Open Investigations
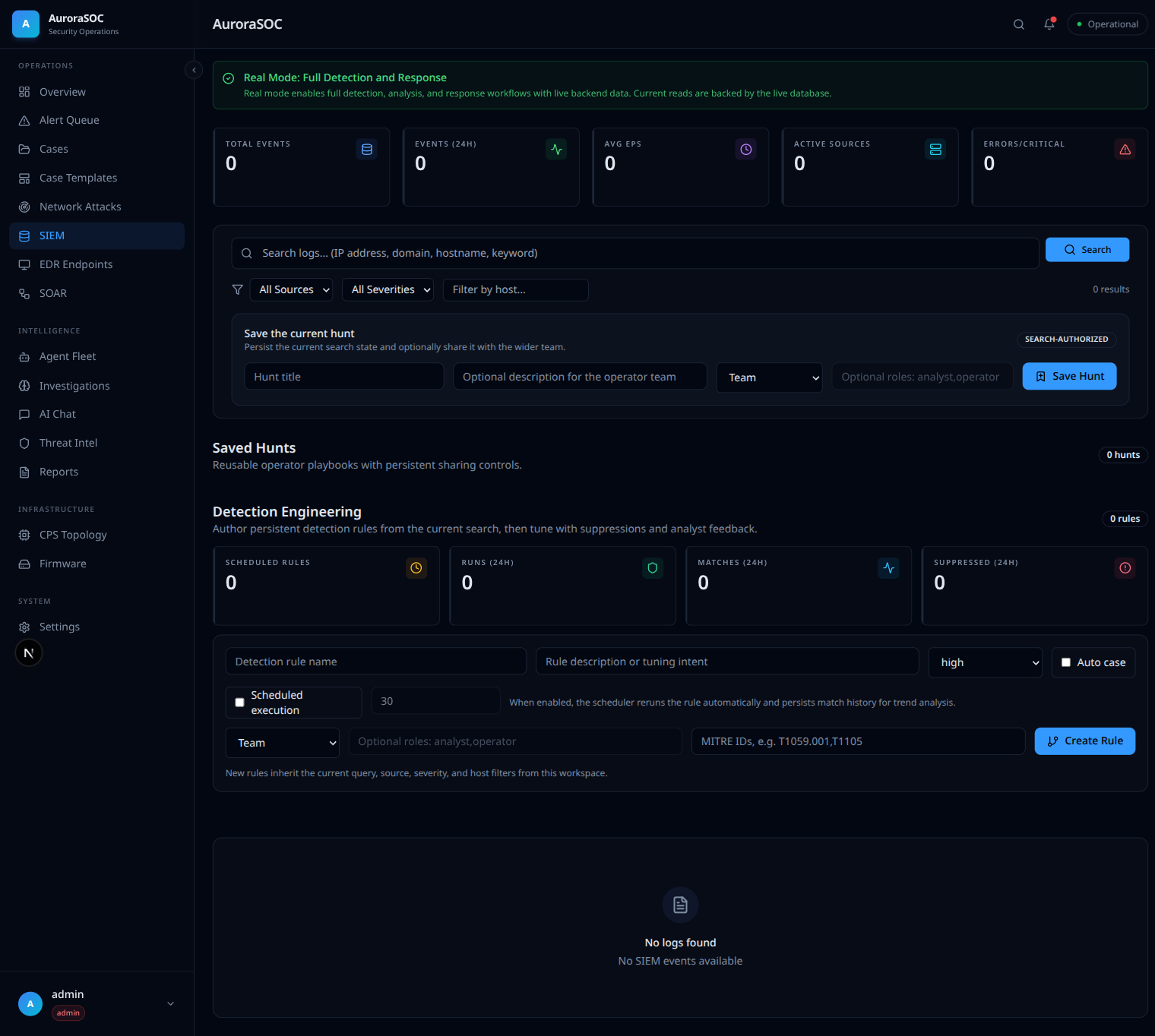 (x=97, y=386)
